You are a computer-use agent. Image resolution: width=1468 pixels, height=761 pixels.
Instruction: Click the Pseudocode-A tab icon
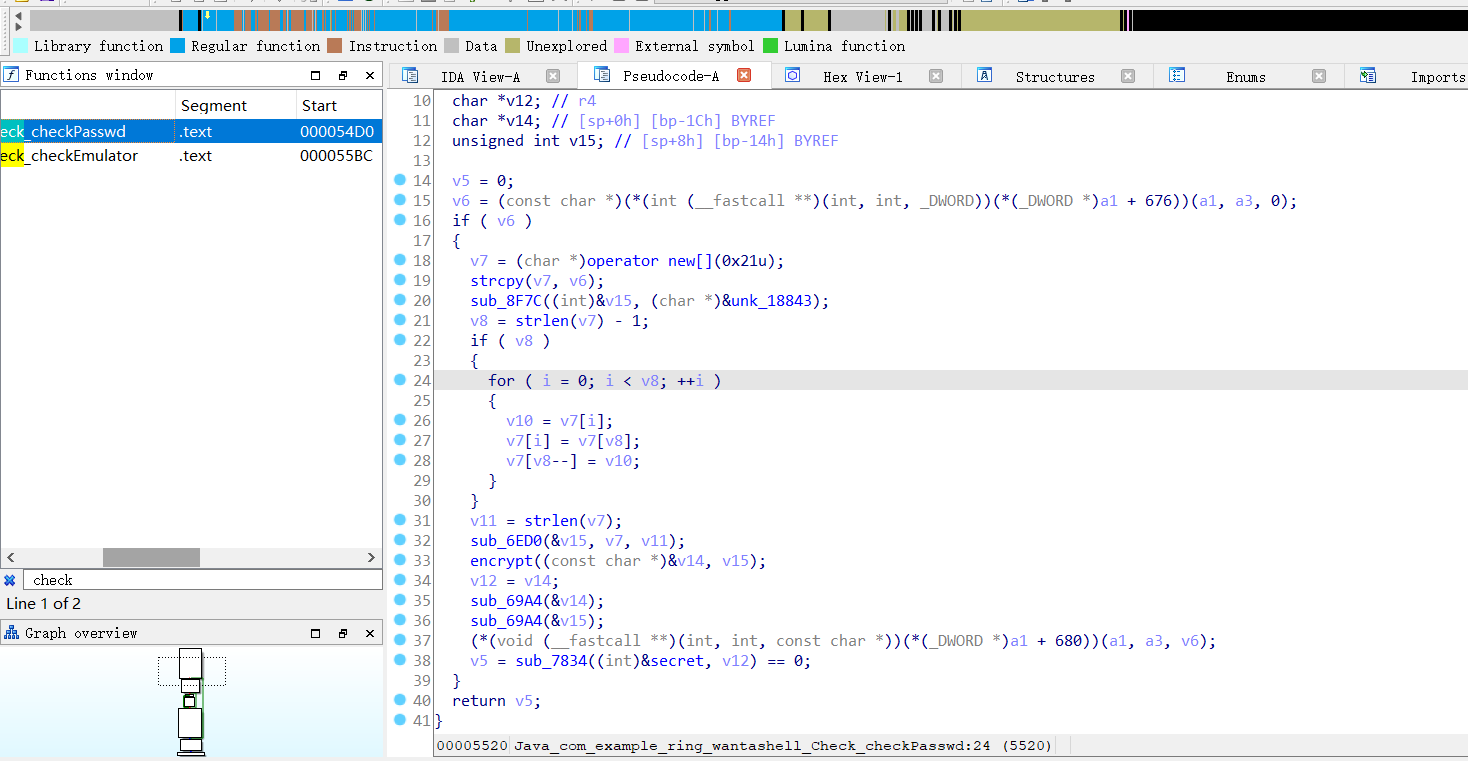(601, 75)
